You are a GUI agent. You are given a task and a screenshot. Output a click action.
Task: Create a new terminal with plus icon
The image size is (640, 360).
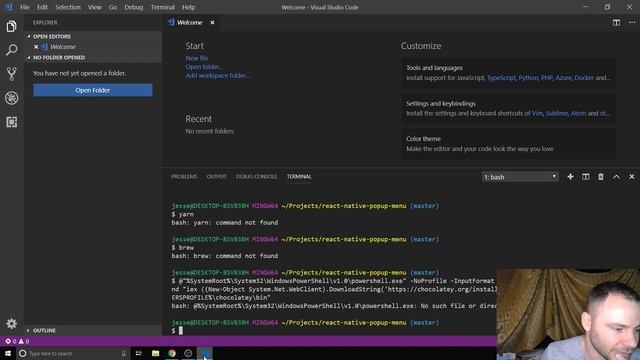click(x=570, y=177)
